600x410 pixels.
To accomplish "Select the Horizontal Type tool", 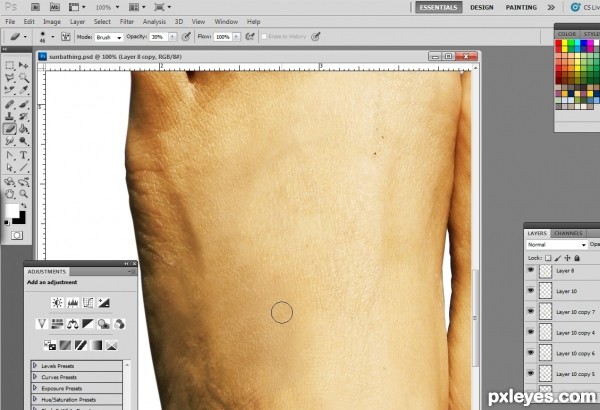I will [x=23, y=155].
